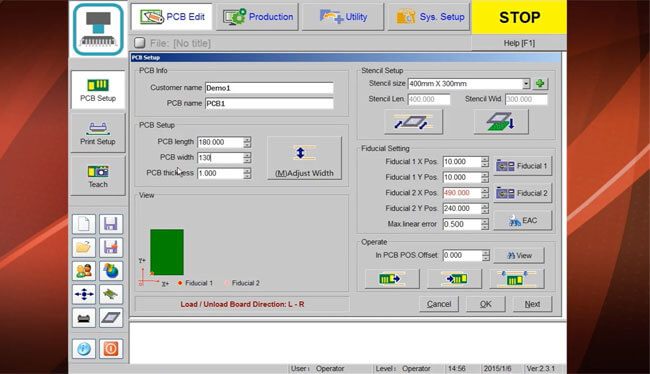This screenshot has height=374, width=650.
Task: Expand the Stencil size dropdown
Action: 526,84
